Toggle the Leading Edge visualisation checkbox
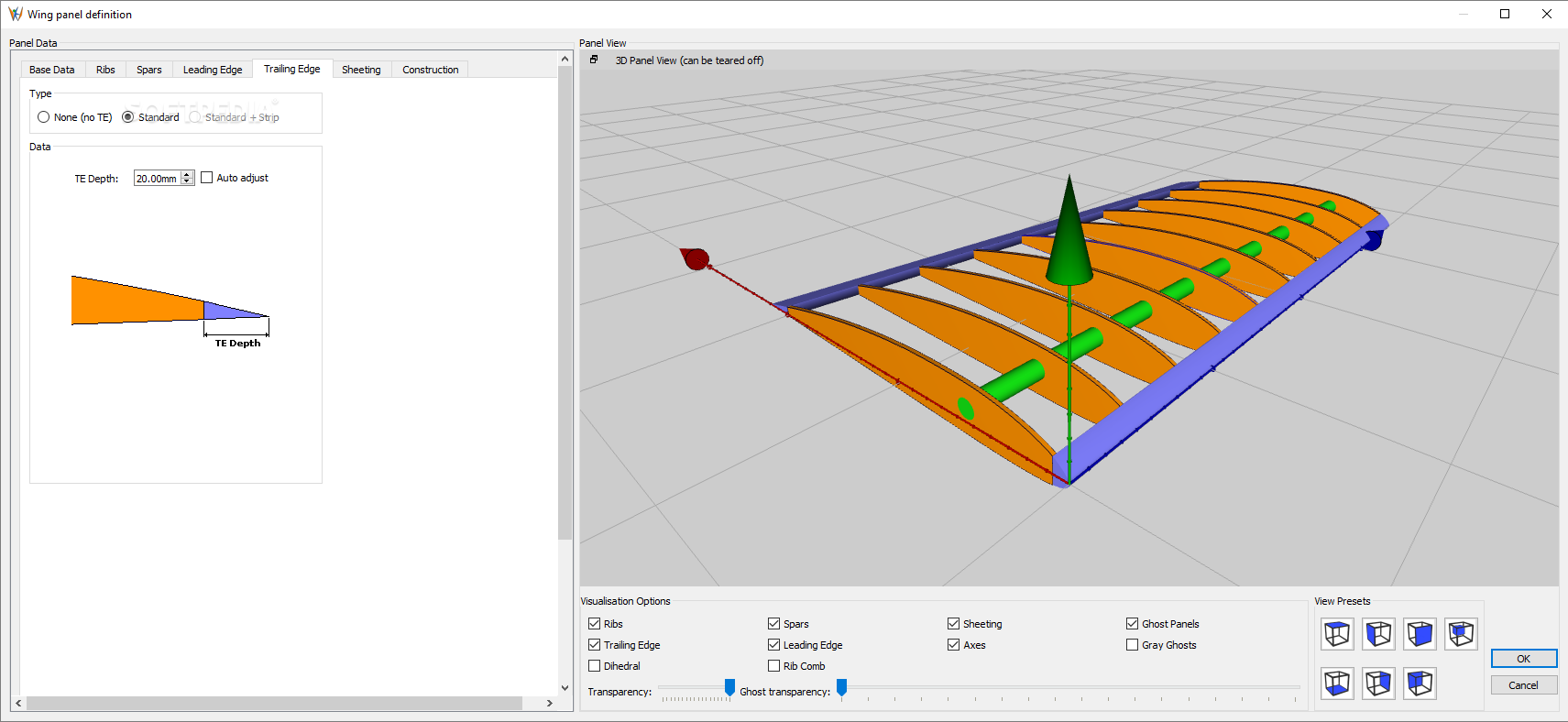This screenshot has height=722, width=1568. point(773,644)
